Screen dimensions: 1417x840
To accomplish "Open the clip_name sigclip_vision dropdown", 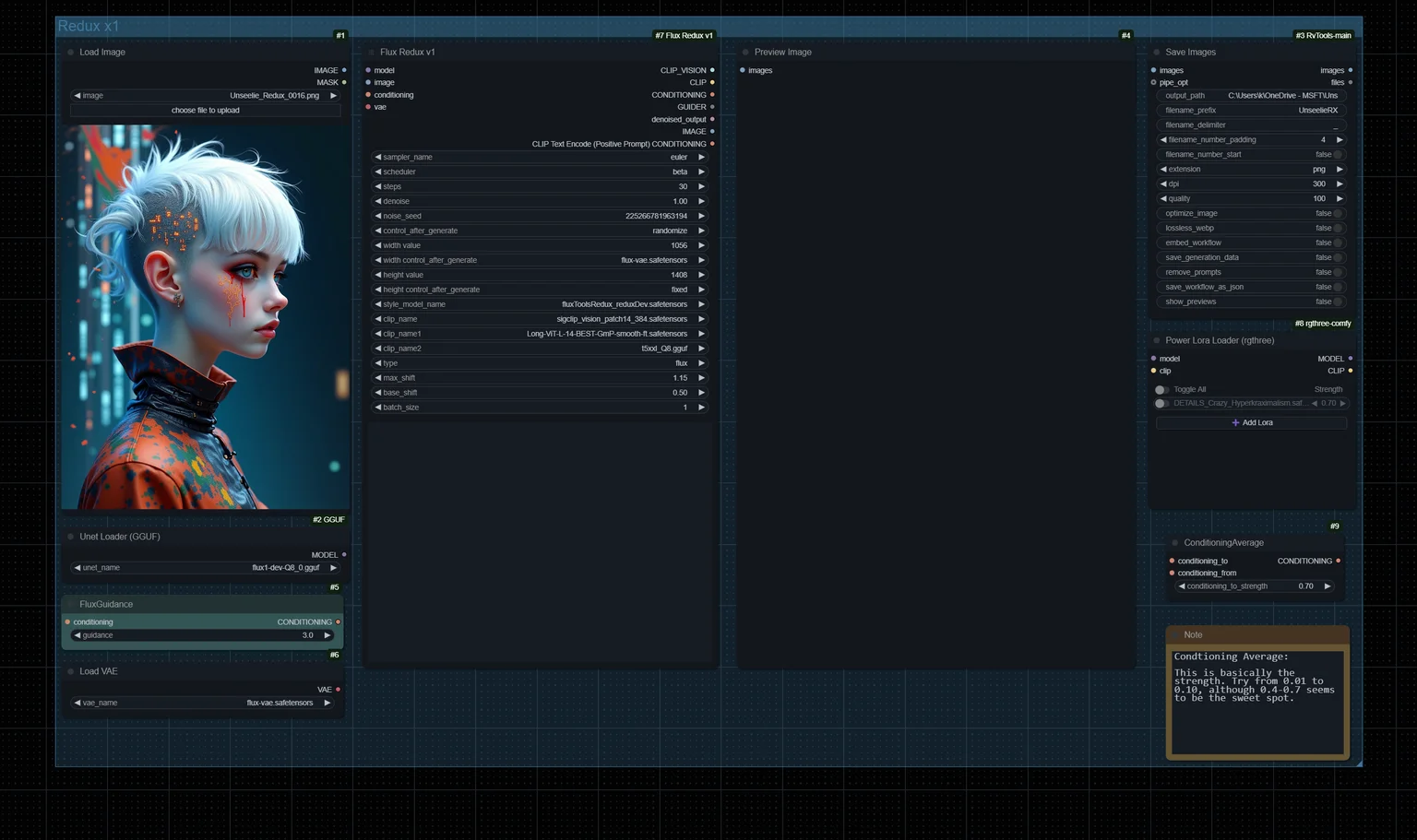I will tap(540, 320).
